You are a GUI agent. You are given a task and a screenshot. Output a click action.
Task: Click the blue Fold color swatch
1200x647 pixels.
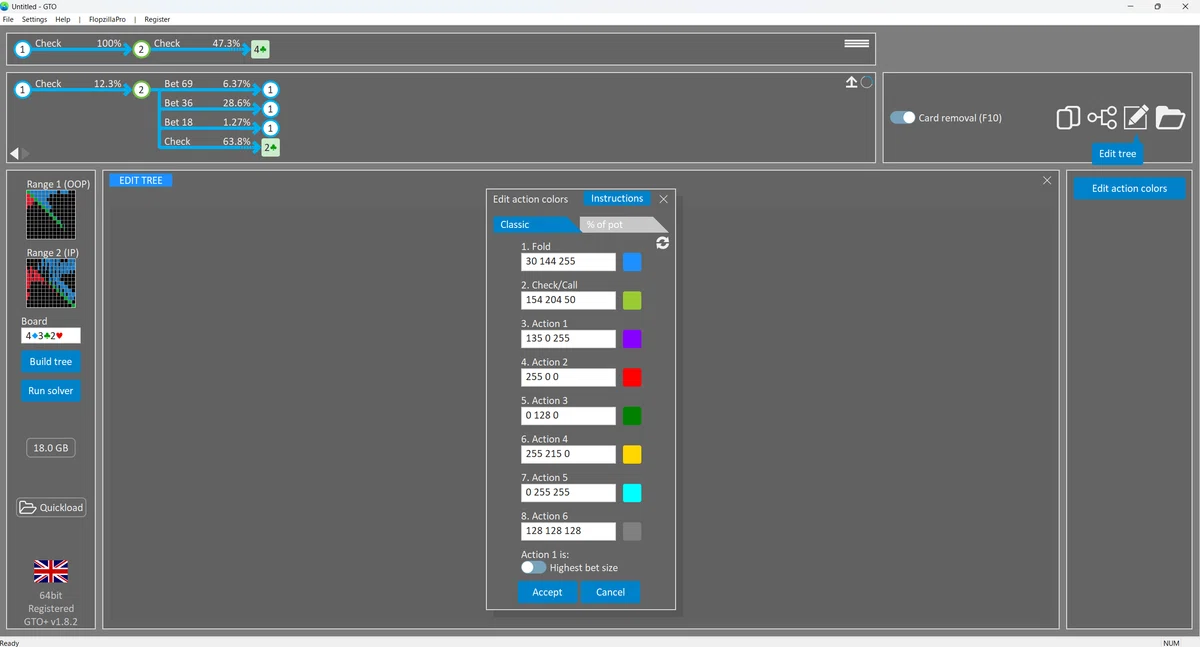(632, 262)
